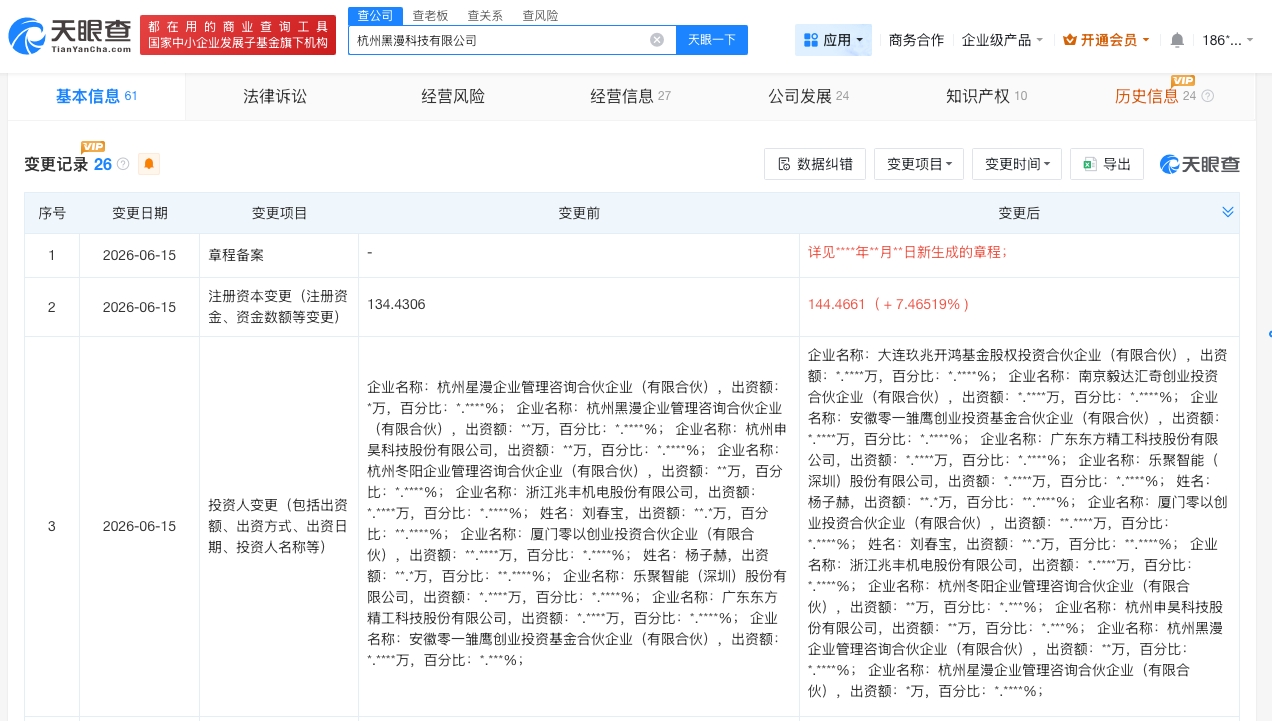Select the 法律诉讼 tab

coord(275,96)
